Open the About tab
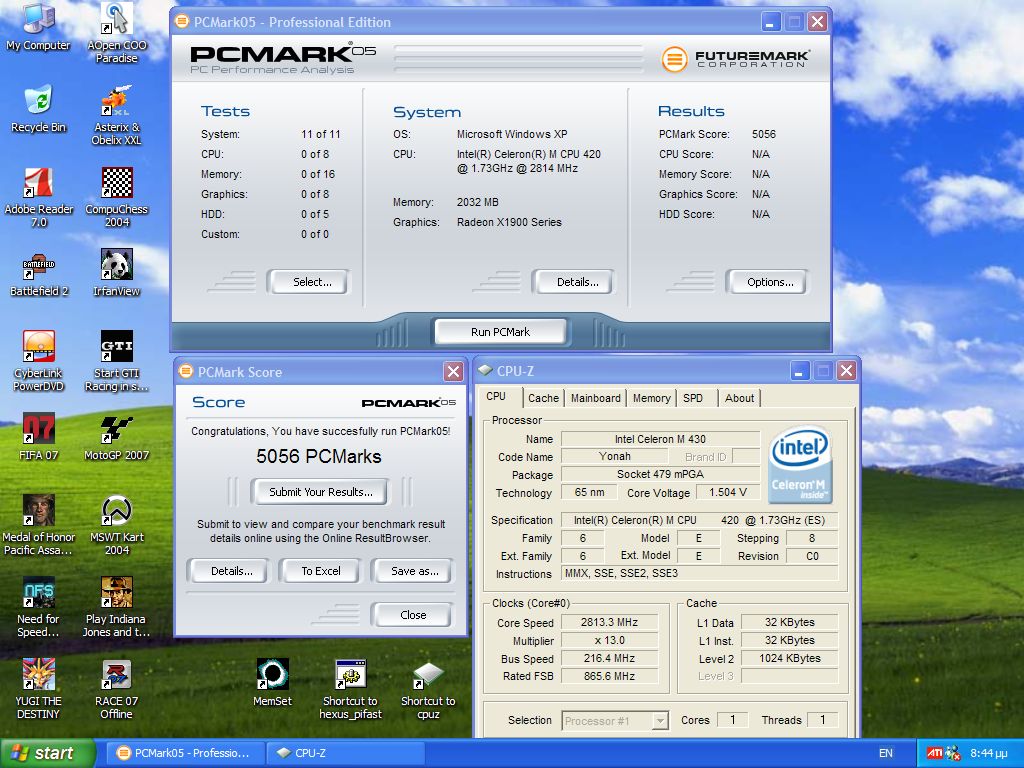Image resolution: width=1024 pixels, height=768 pixels. 739,398
